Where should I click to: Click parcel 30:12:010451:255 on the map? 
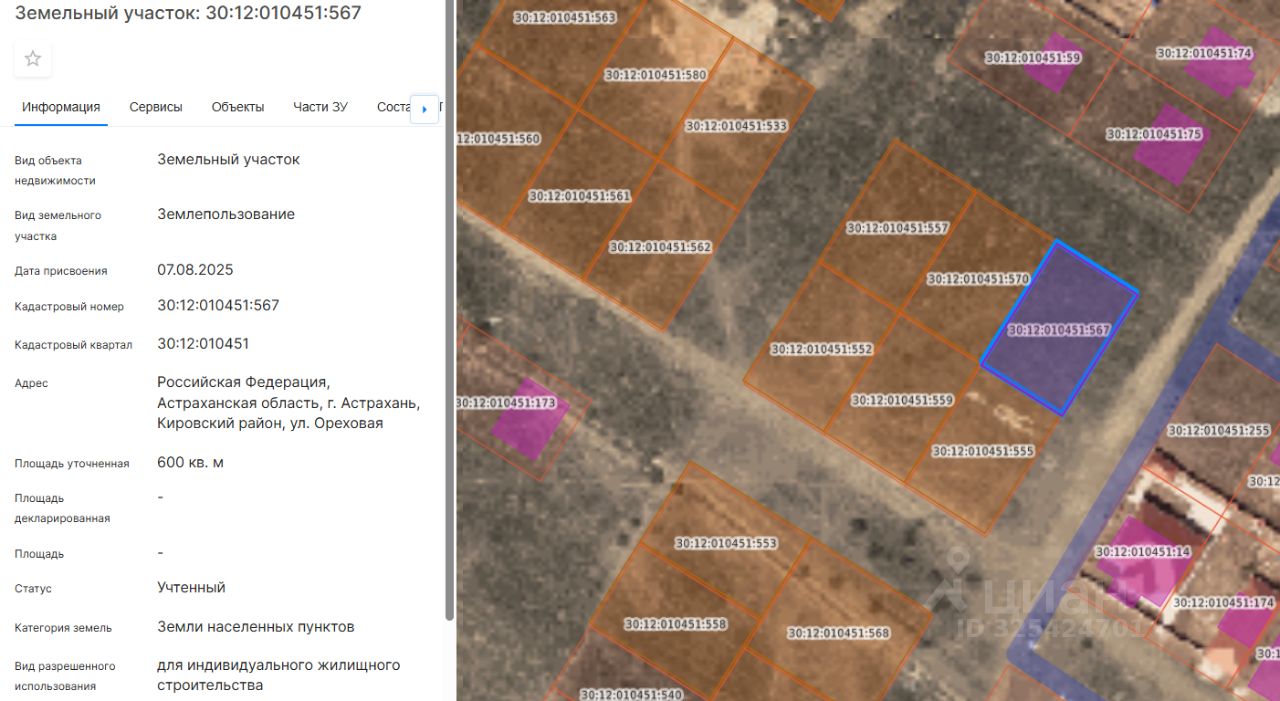(x=1218, y=430)
